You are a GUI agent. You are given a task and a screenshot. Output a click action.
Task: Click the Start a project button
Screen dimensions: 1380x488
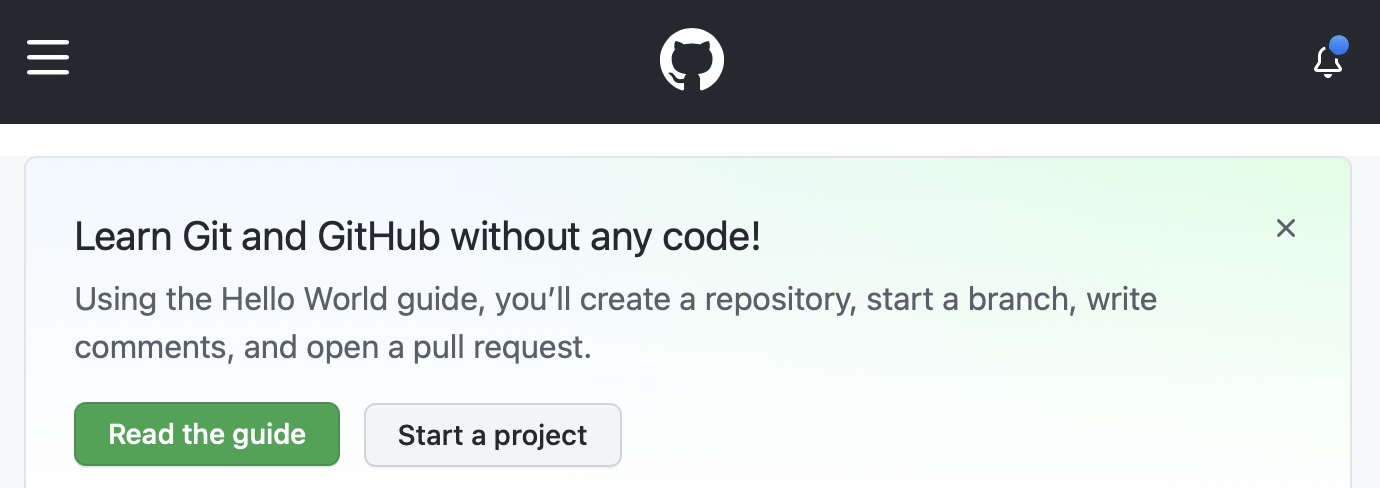click(x=492, y=435)
